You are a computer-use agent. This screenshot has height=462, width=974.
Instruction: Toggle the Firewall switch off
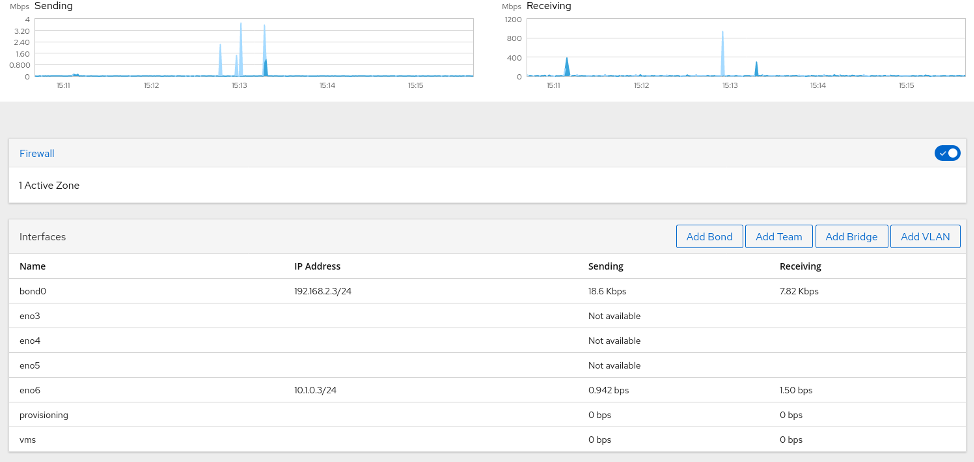pos(946,153)
